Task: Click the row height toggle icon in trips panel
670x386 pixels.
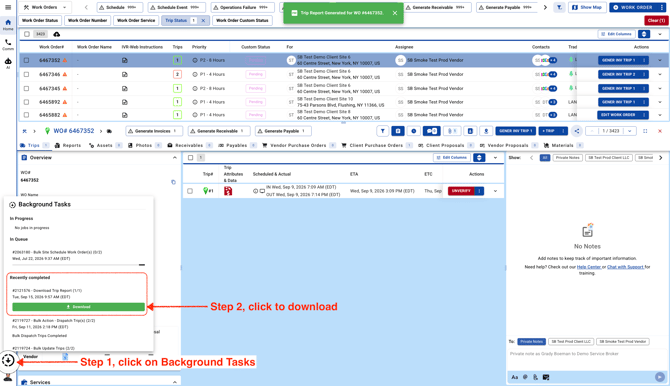Action: (x=479, y=158)
